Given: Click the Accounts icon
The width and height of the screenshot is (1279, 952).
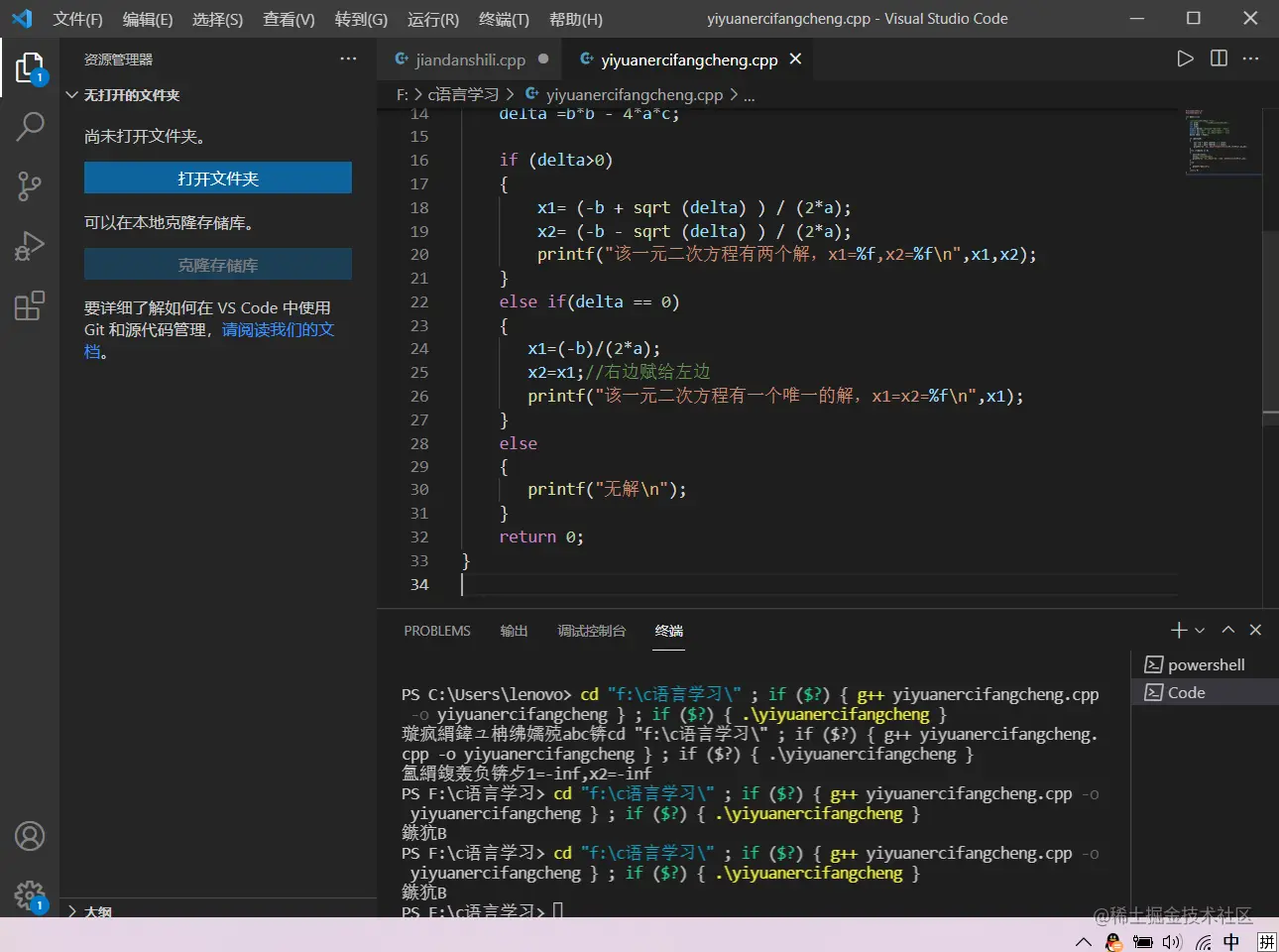Looking at the screenshot, I should (30, 836).
